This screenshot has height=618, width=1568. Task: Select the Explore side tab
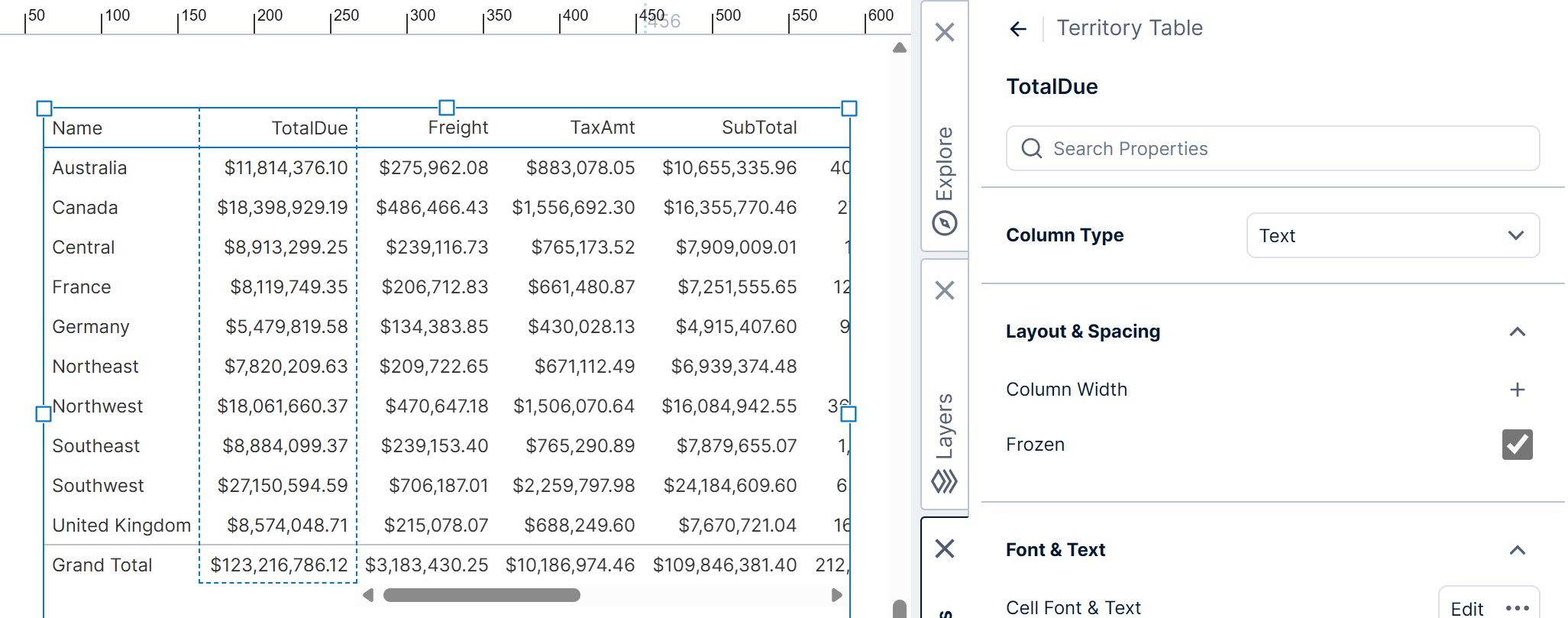click(x=945, y=163)
